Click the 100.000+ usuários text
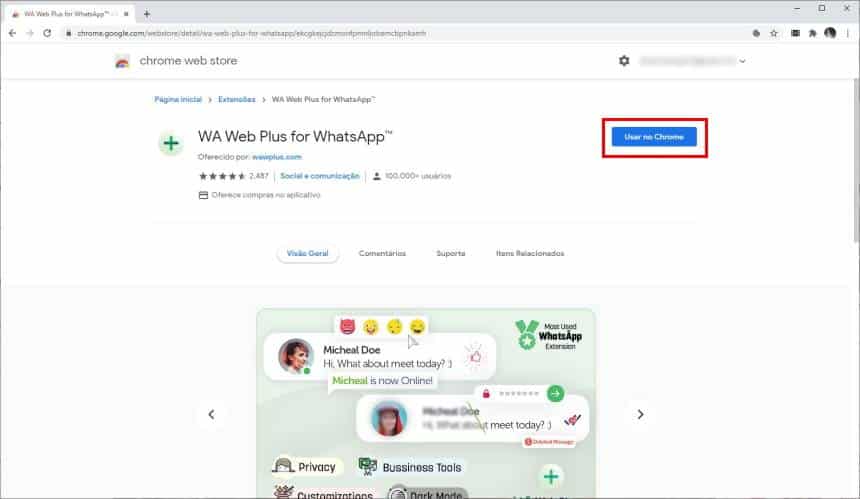The height and width of the screenshot is (499, 860). tap(418, 176)
